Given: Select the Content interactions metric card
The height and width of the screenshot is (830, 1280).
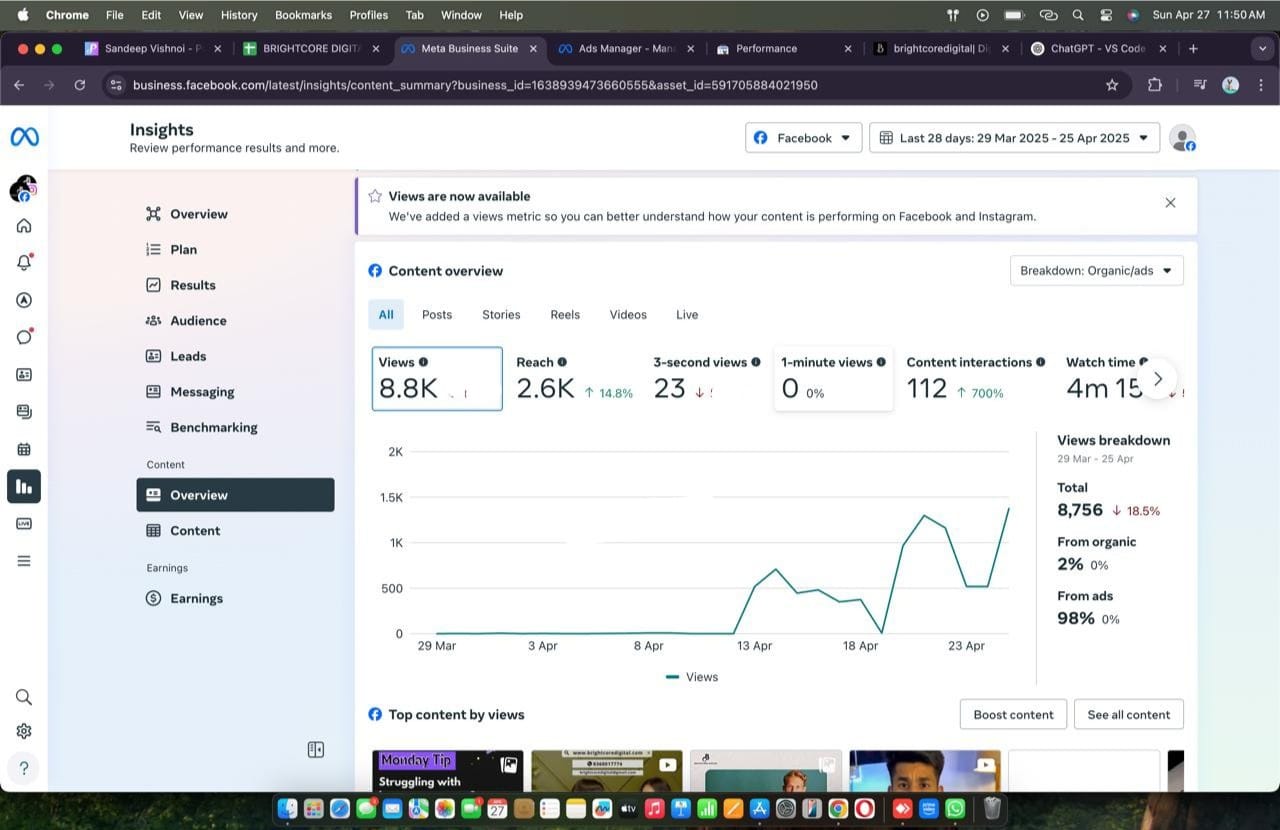Looking at the screenshot, I should pyautogui.click(x=975, y=378).
